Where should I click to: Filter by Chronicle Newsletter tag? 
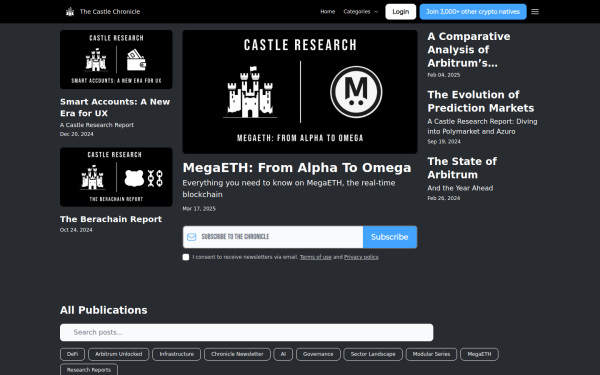(237, 354)
